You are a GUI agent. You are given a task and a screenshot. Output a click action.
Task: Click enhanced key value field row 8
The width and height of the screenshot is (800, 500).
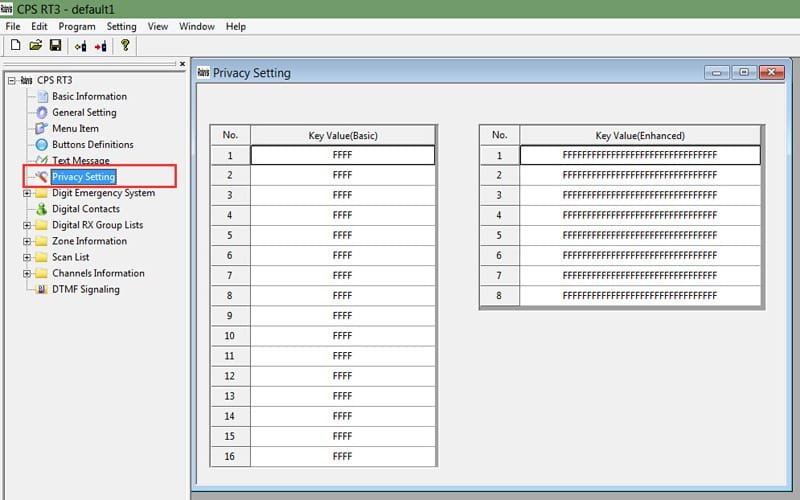pos(640,295)
